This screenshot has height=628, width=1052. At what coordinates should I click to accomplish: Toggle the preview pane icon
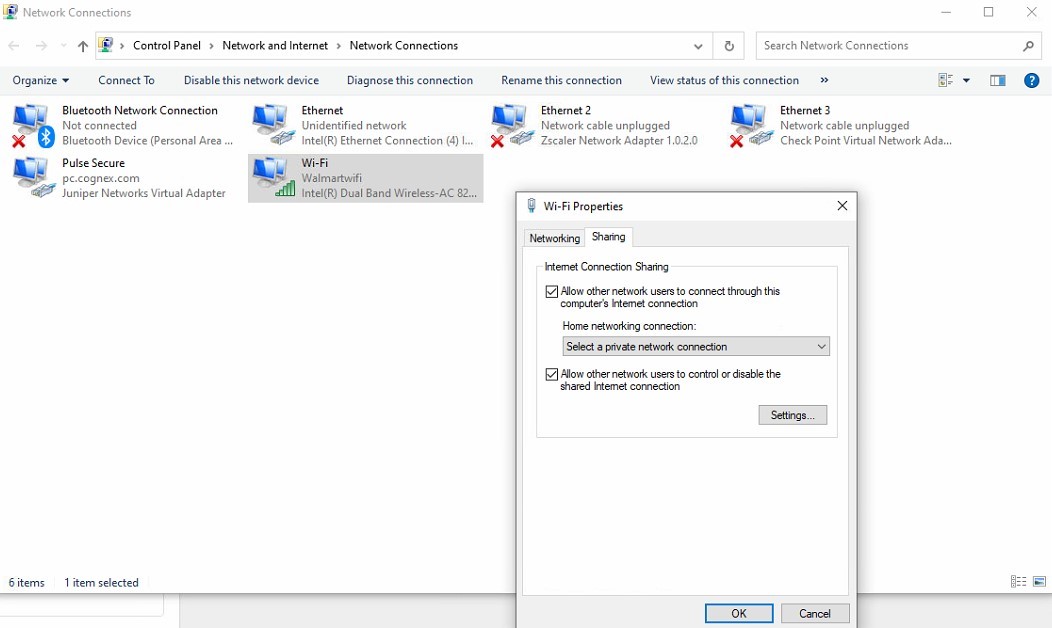pos(997,80)
